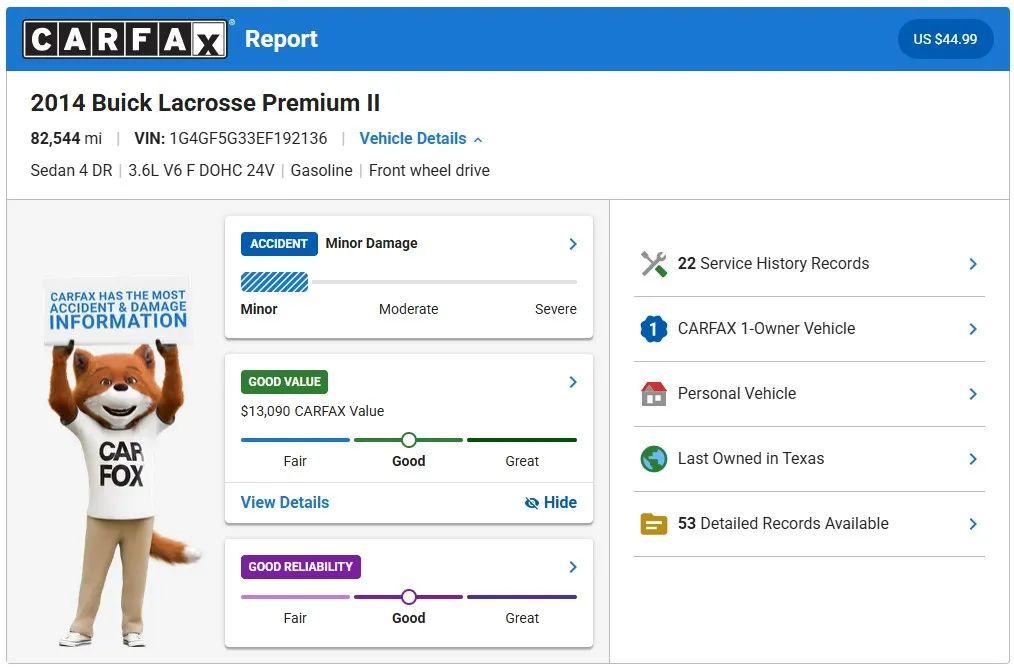Click the CARFAX logo
Image resolution: width=1014 pixels, height=667 pixels.
(125, 39)
